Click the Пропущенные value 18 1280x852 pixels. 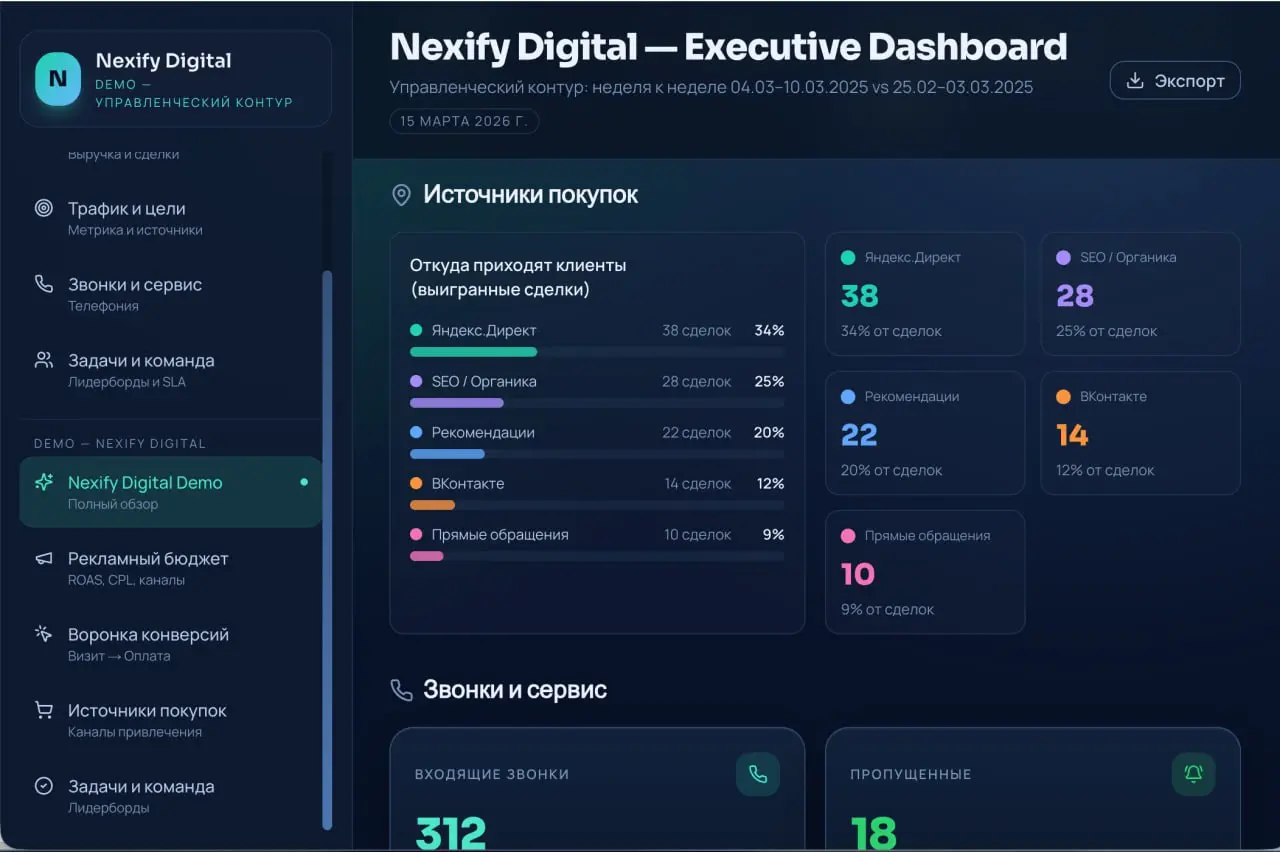874,833
